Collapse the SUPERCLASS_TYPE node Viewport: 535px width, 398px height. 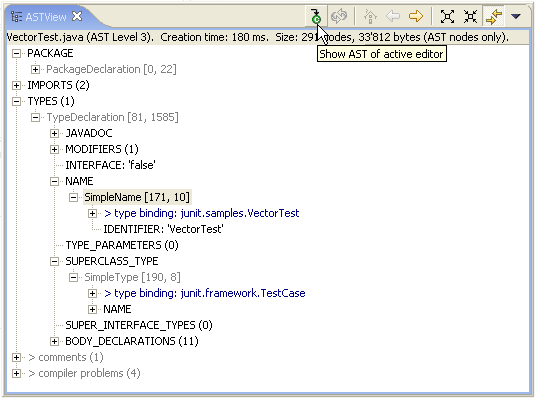[54, 261]
